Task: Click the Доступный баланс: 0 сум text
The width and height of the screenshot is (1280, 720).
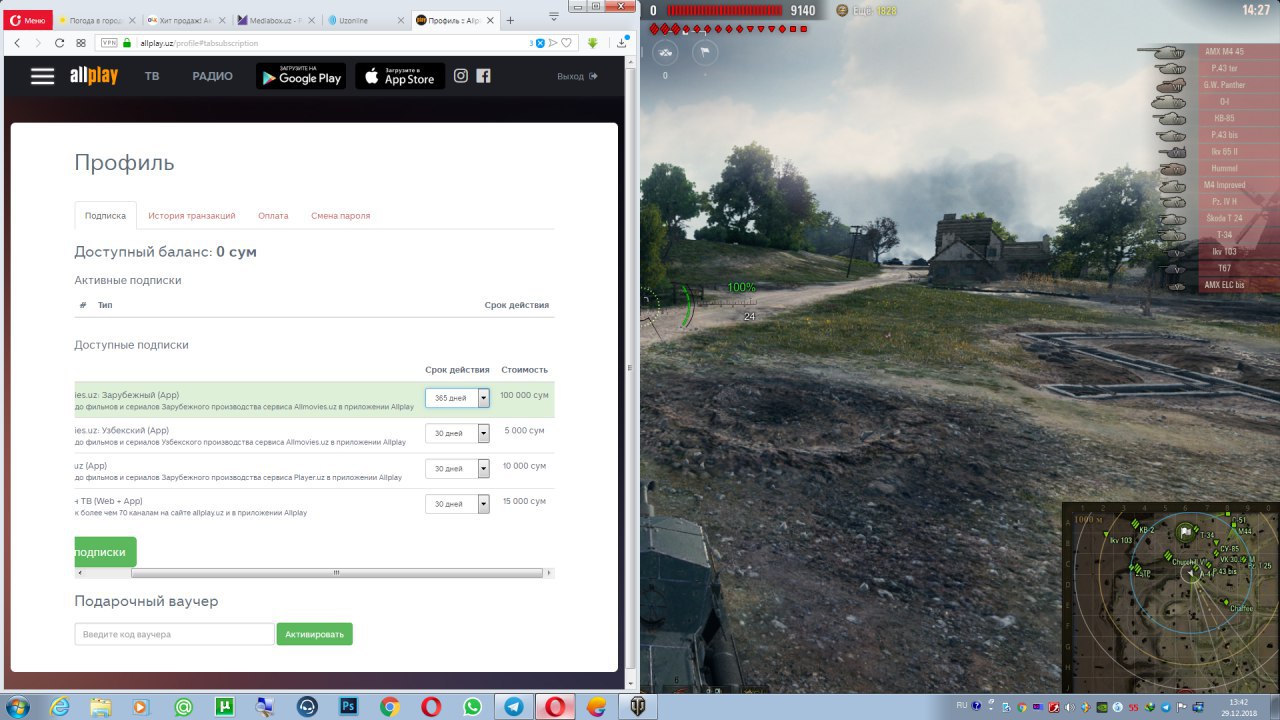Action: tap(165, 252)
